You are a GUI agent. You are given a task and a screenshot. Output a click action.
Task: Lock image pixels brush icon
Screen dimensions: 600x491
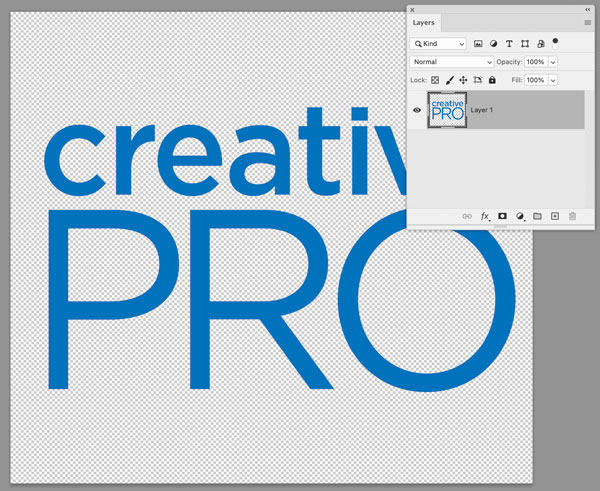tap(450, 80)
